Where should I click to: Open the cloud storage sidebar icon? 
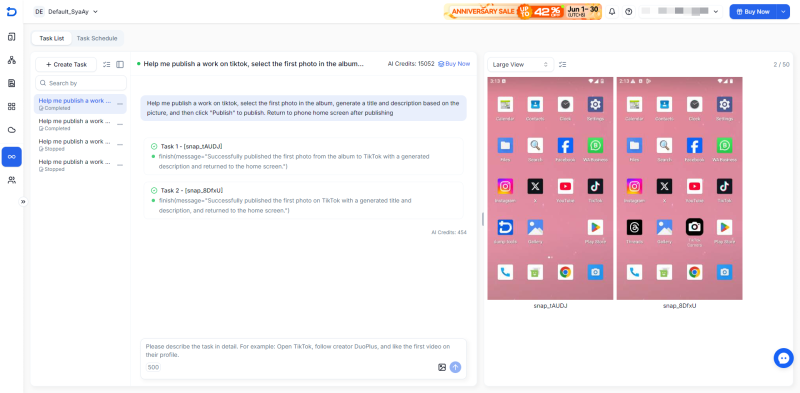11,130
